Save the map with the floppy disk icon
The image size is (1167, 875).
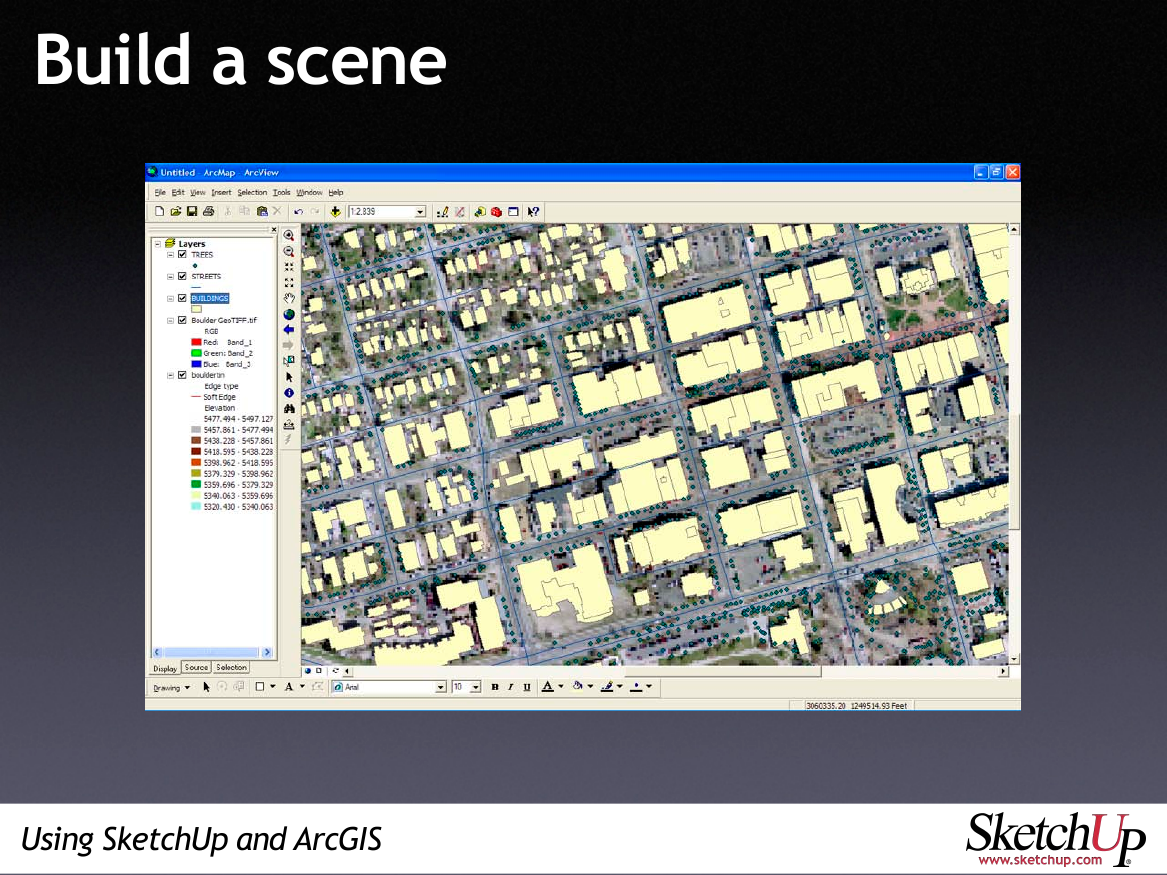click(192, 212)
